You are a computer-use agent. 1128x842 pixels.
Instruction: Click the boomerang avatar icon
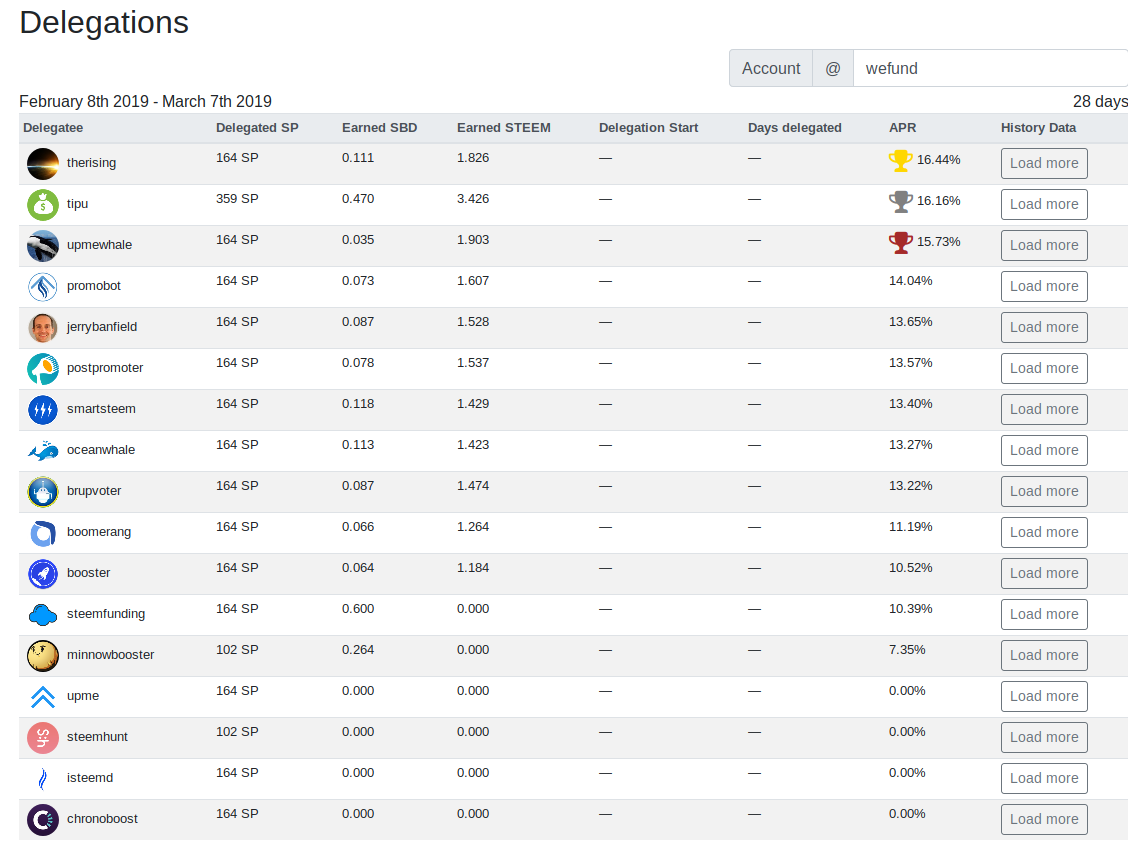(x=42, y=533)
